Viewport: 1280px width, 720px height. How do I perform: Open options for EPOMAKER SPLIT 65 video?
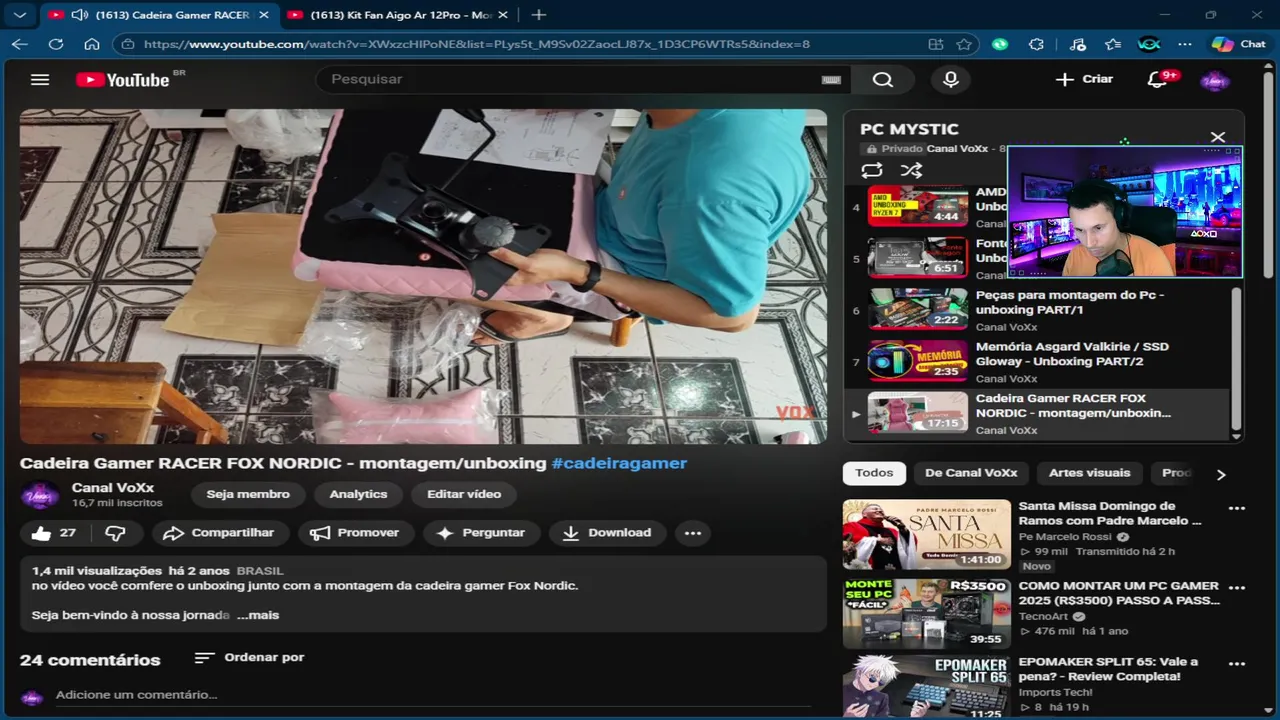click(1237, 663)
